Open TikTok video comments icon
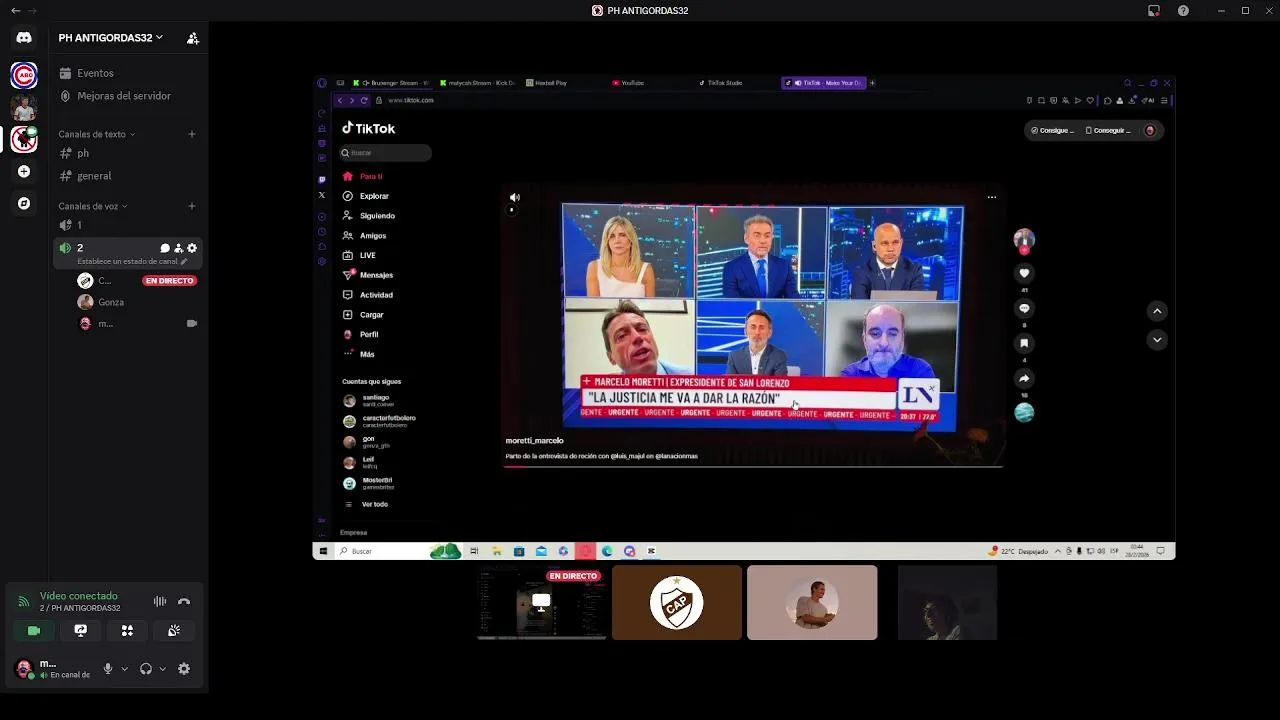This screenshot has height=720, width=1280. pos(1024,308)
